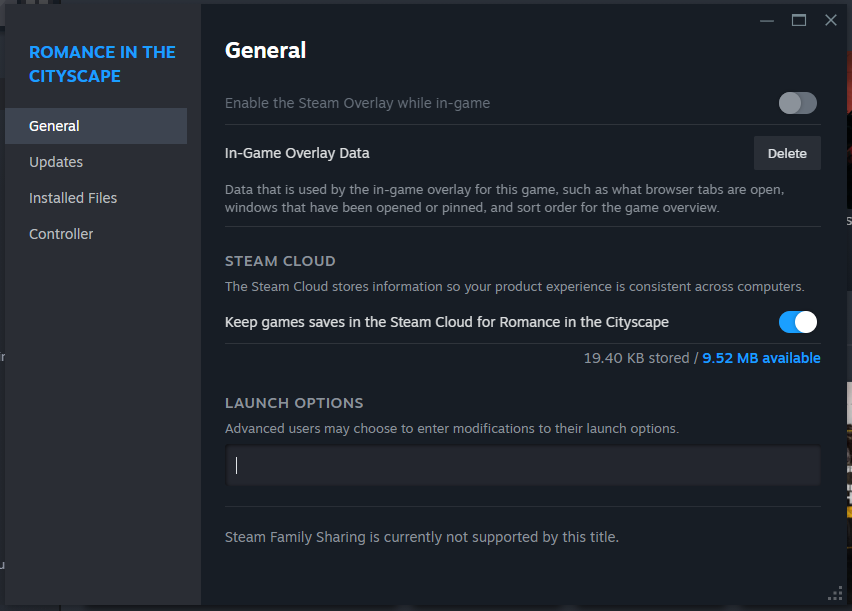Click the In-Game Overlay Data label
This screenshot has height=611, width=852.
(x=297, y=153)
